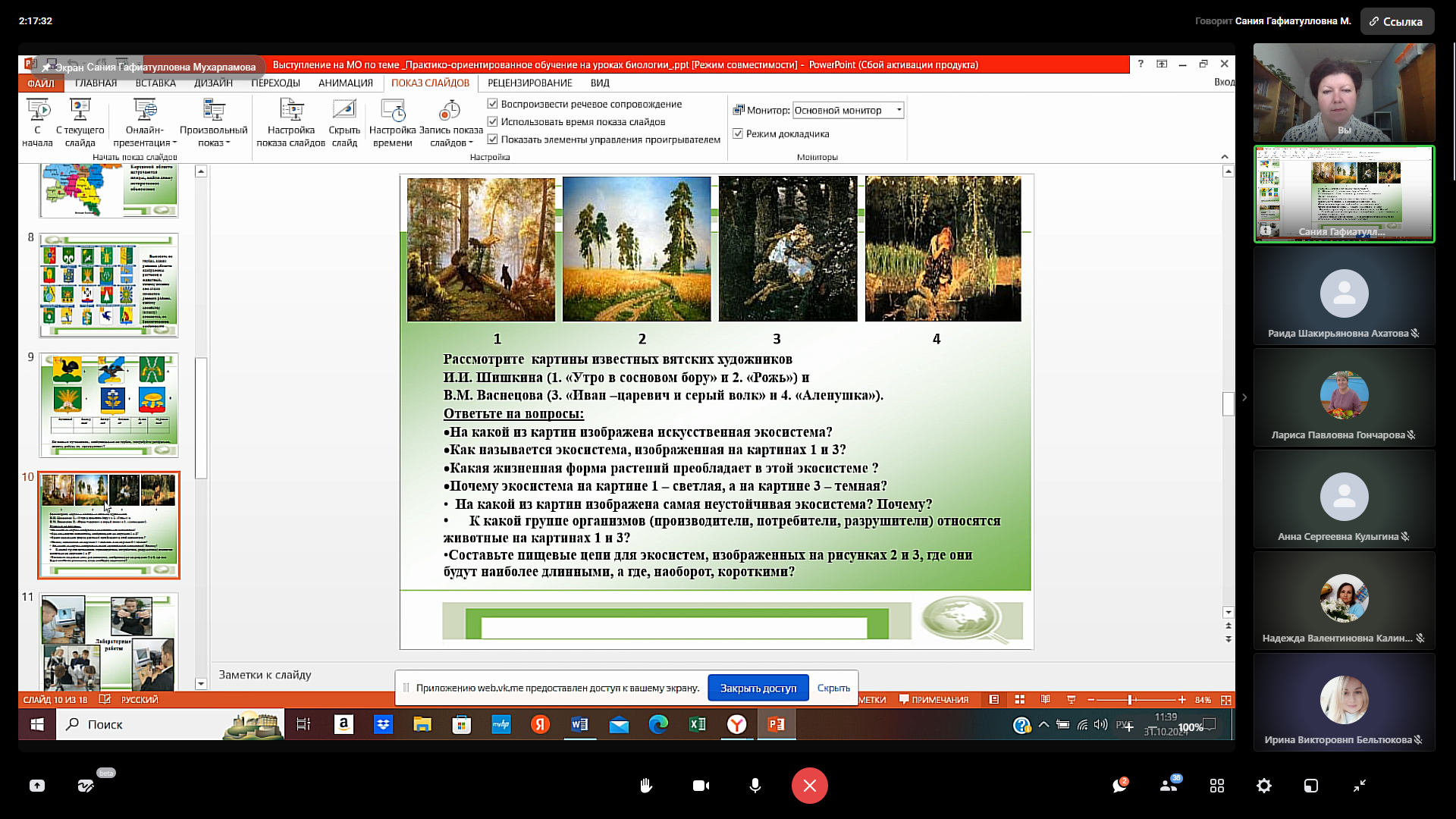Collapse the ribbon with chevron

[1225, 156]
